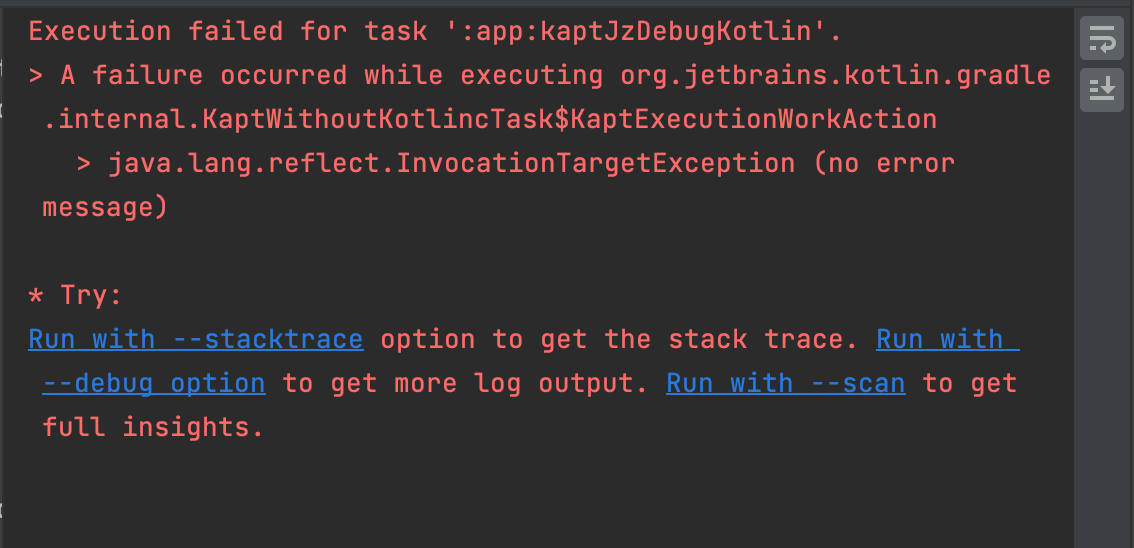This screenshot has width=1134, height=548.
Task: Click the option to get the stack trace text
Action: 619,339
